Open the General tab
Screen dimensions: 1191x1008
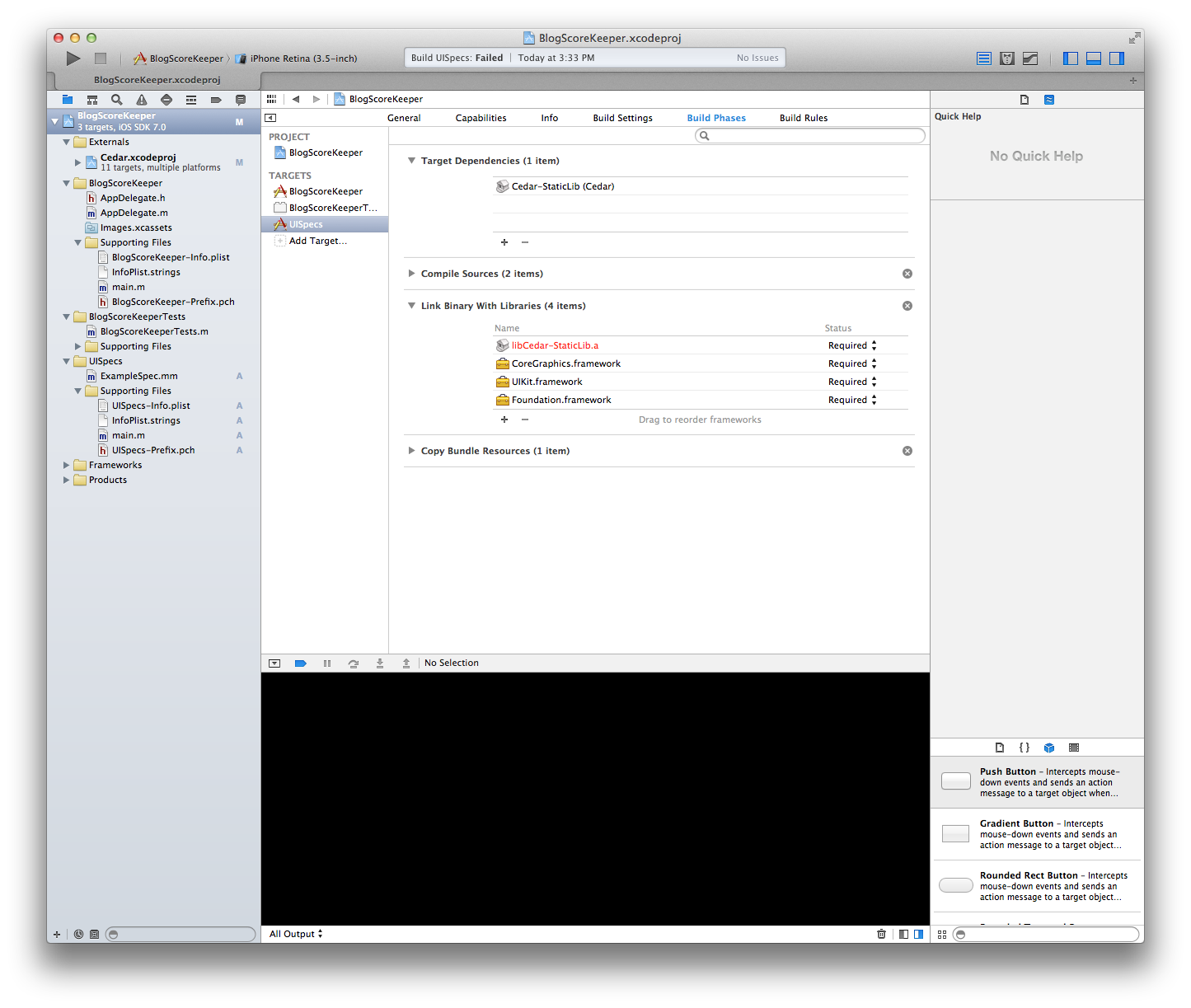point(404,118)
